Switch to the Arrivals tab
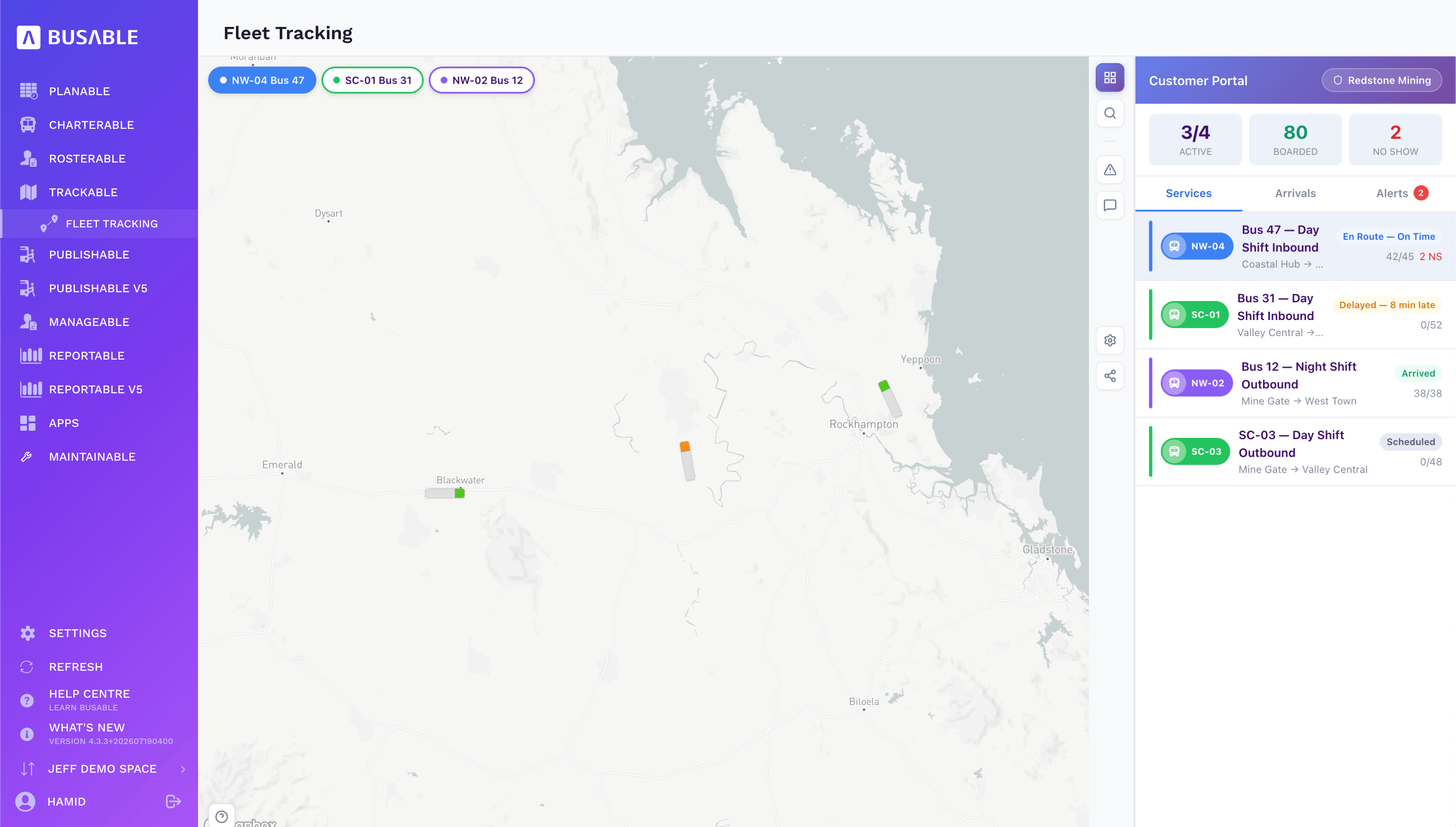Image resolution: width=1456 pixels, height=827 pixels. [1295, 194]
